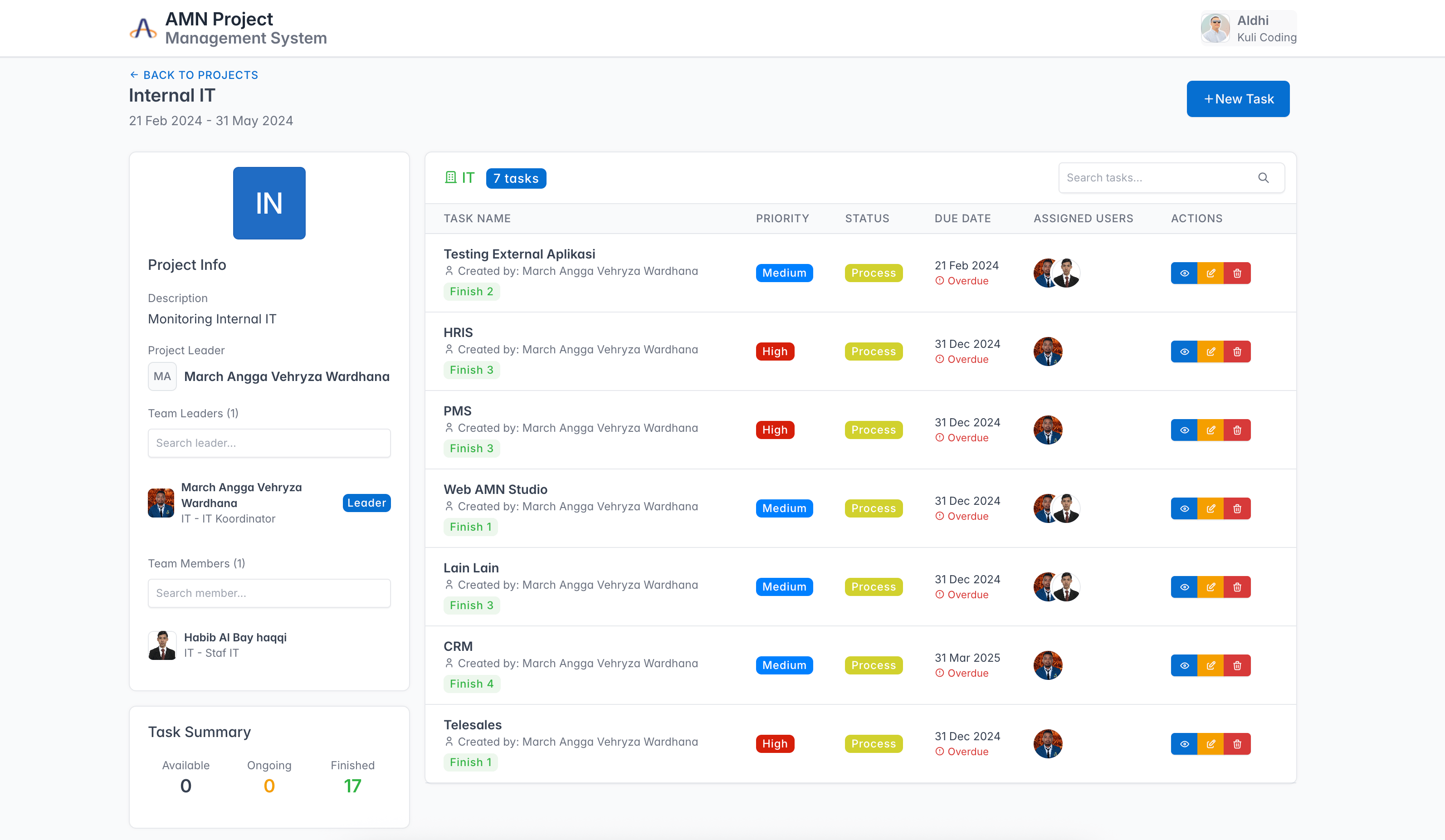Delete the Lain Lain task

tap(1237, 587)
